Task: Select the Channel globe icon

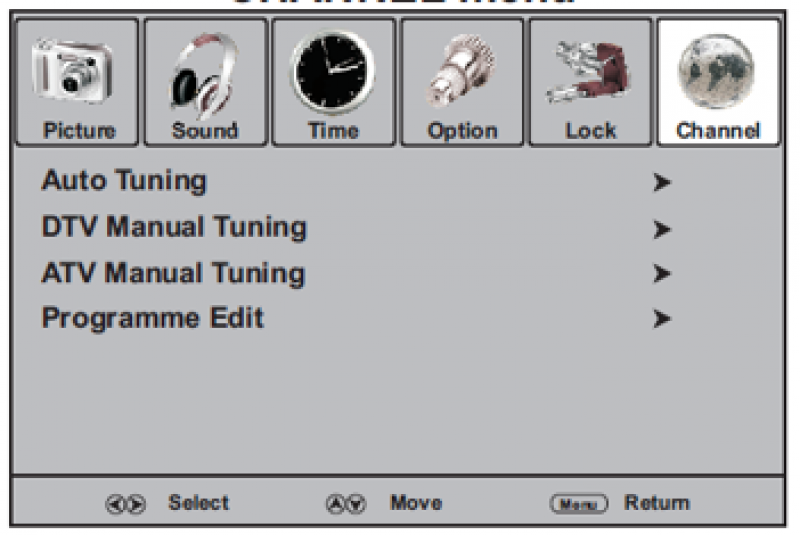Action: pos(716,71)
